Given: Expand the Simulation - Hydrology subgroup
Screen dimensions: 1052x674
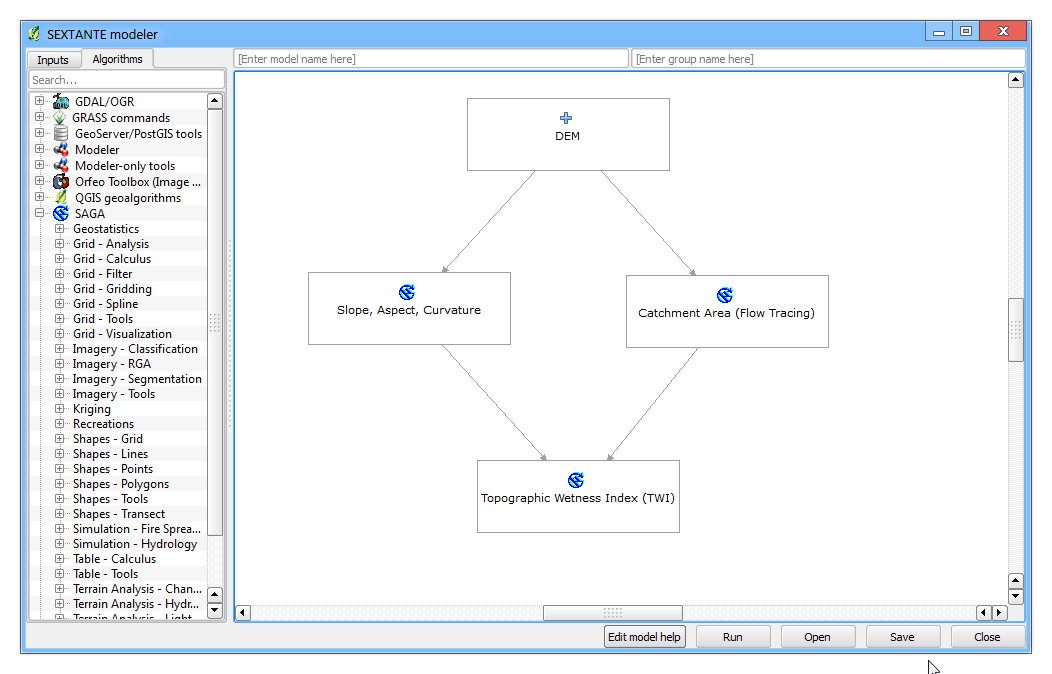Looking at the screenshot, I should click(x=60, y=544).
